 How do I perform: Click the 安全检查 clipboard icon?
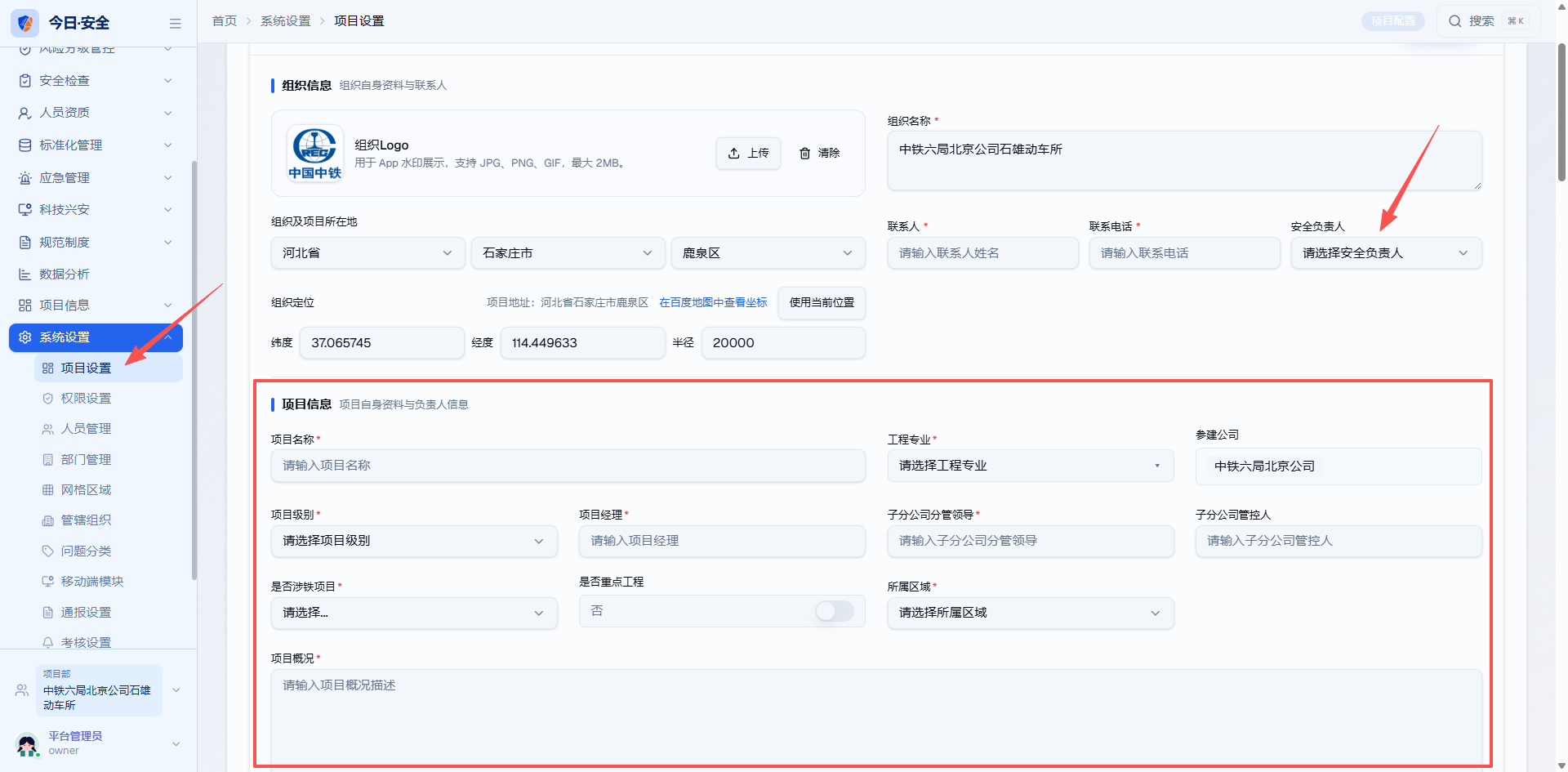(25, 81)
